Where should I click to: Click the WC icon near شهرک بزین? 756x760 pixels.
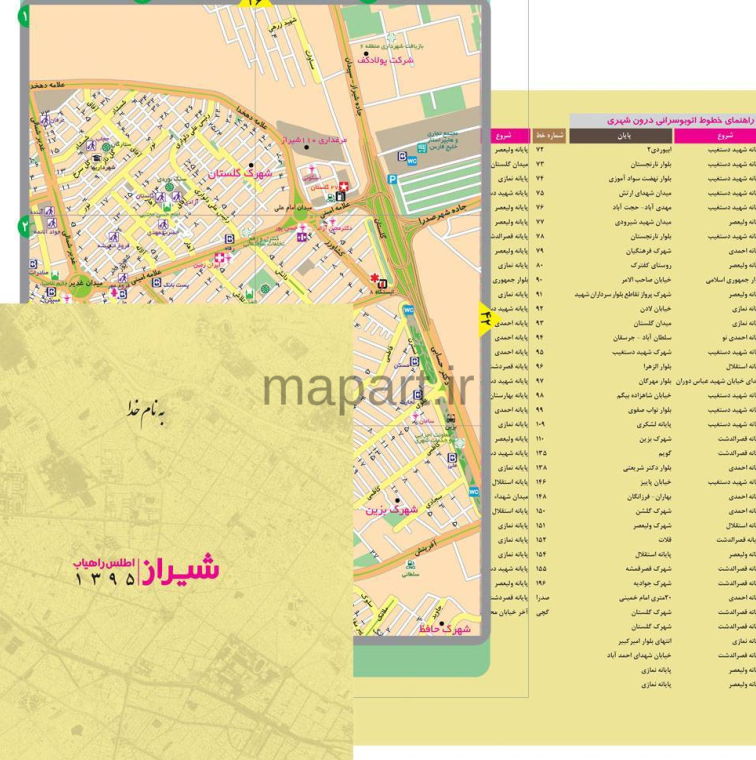tap(474, 491)
